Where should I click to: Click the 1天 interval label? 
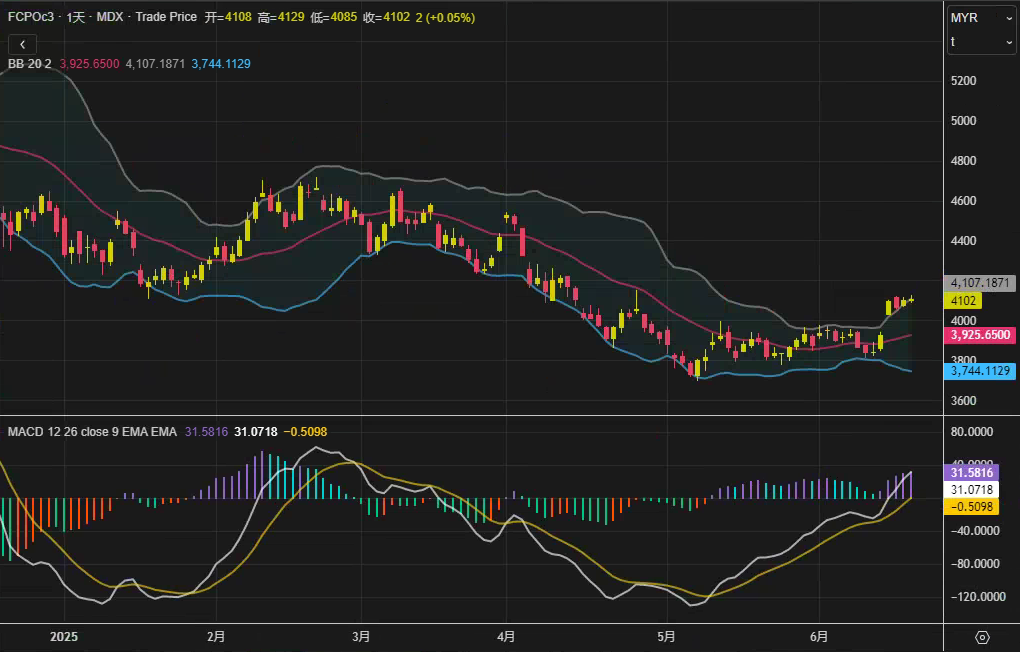click(76, 17)
